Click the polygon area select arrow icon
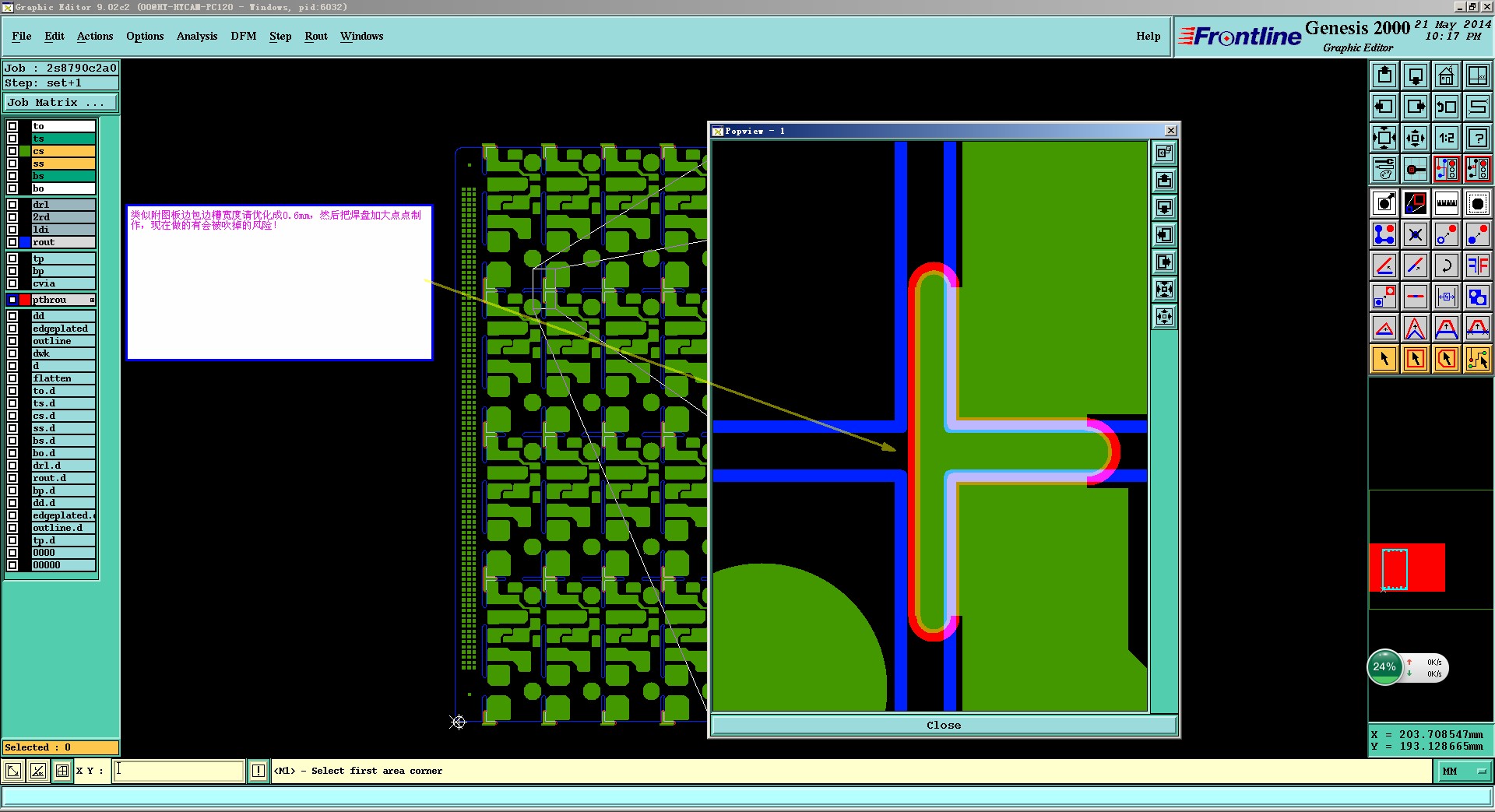Image resolution: width=1495 pixels, height=812 pixels. [1447, 359]
